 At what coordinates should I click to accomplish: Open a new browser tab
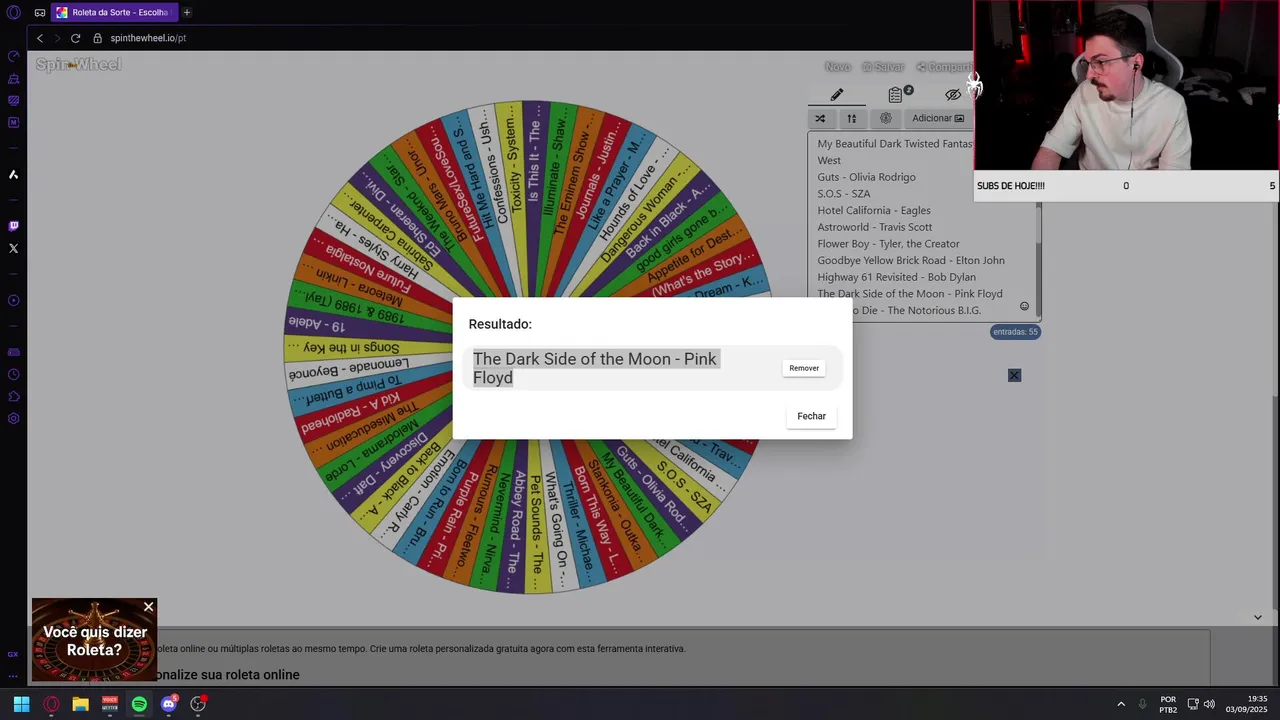coord(186,13)
